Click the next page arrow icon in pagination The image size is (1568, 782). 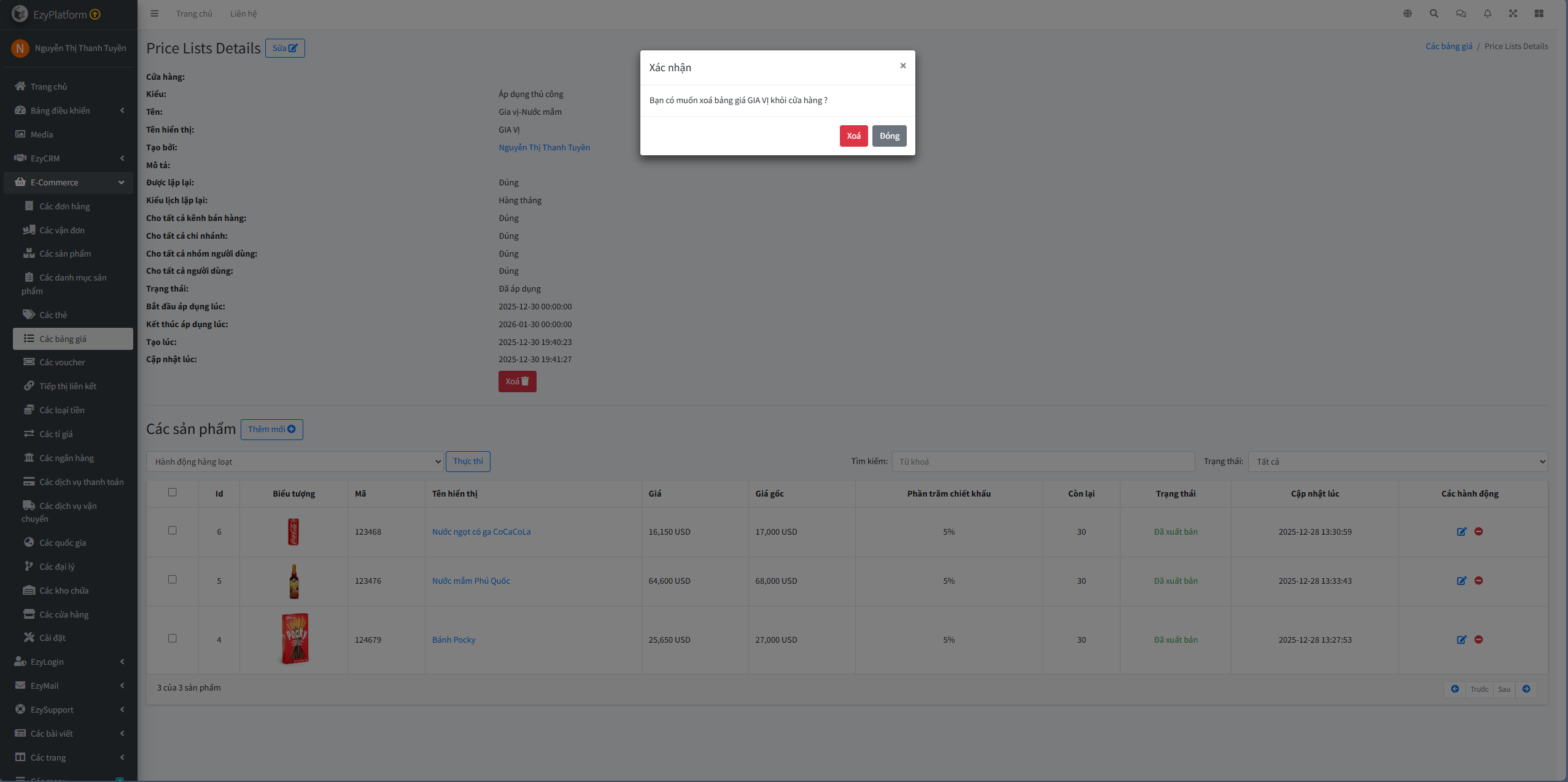pos(1526,689)
